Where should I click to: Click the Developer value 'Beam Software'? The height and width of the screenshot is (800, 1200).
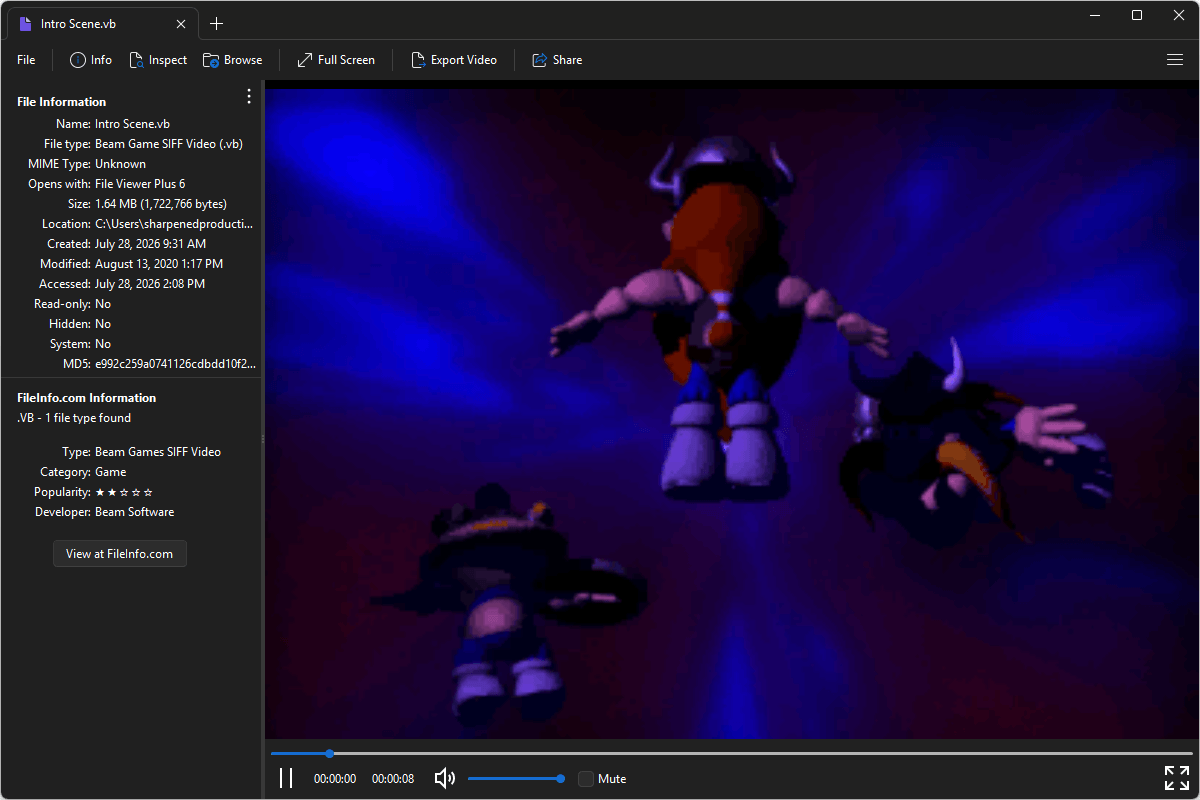coord(135,512)
